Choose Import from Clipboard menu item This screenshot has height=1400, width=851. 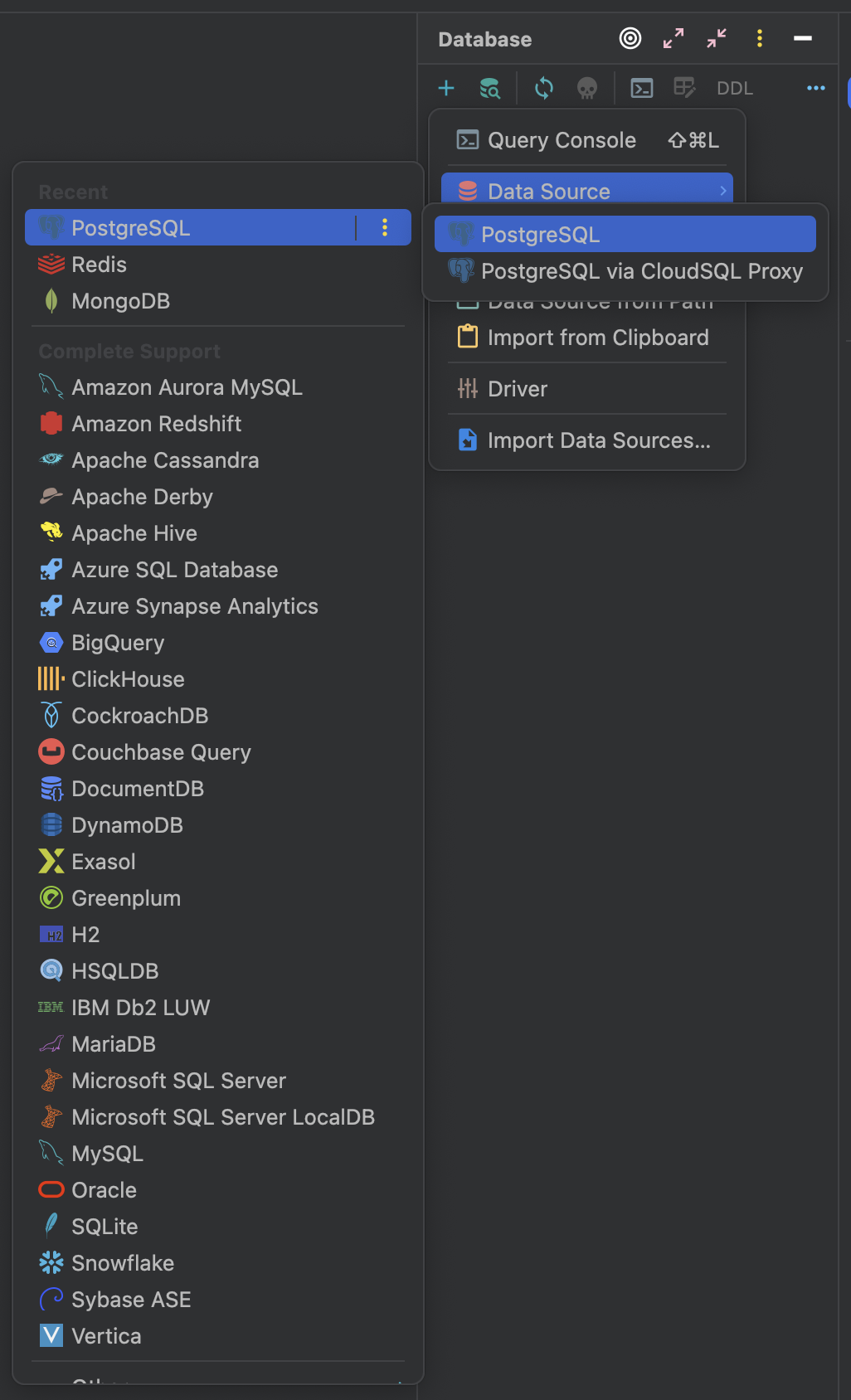(x=597, y=338)
